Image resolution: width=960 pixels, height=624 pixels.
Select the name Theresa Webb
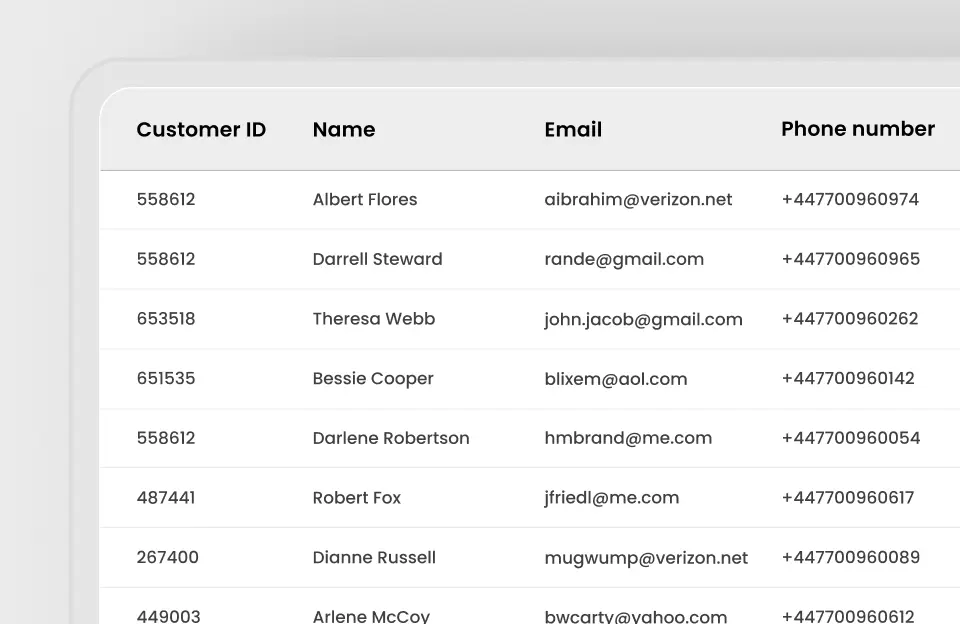[373, 318]
